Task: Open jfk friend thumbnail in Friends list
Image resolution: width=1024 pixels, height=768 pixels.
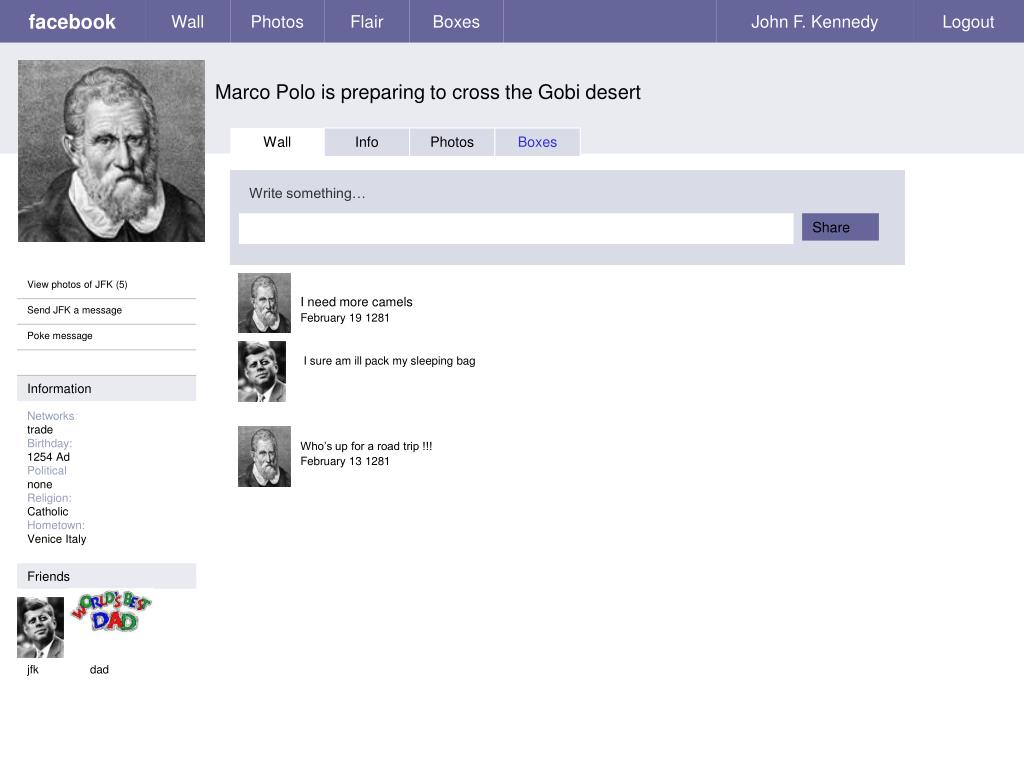Action: pos(40,627)
